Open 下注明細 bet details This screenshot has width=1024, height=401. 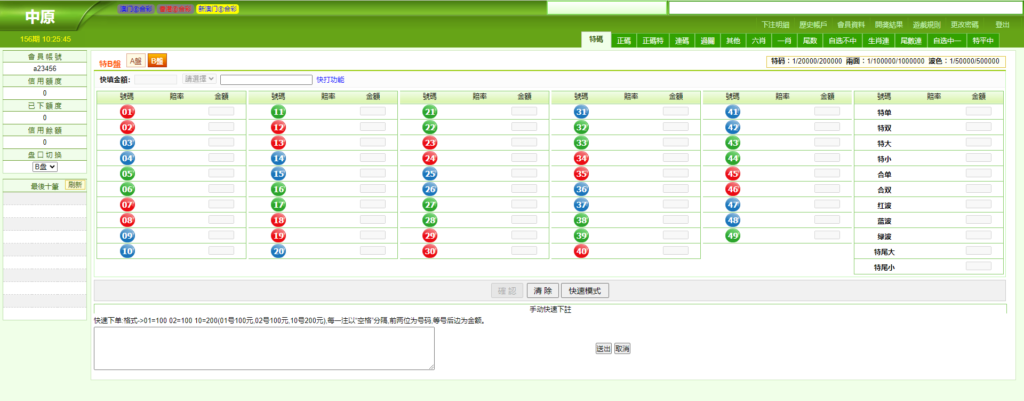pyautogui.click(x=776, y=24)
